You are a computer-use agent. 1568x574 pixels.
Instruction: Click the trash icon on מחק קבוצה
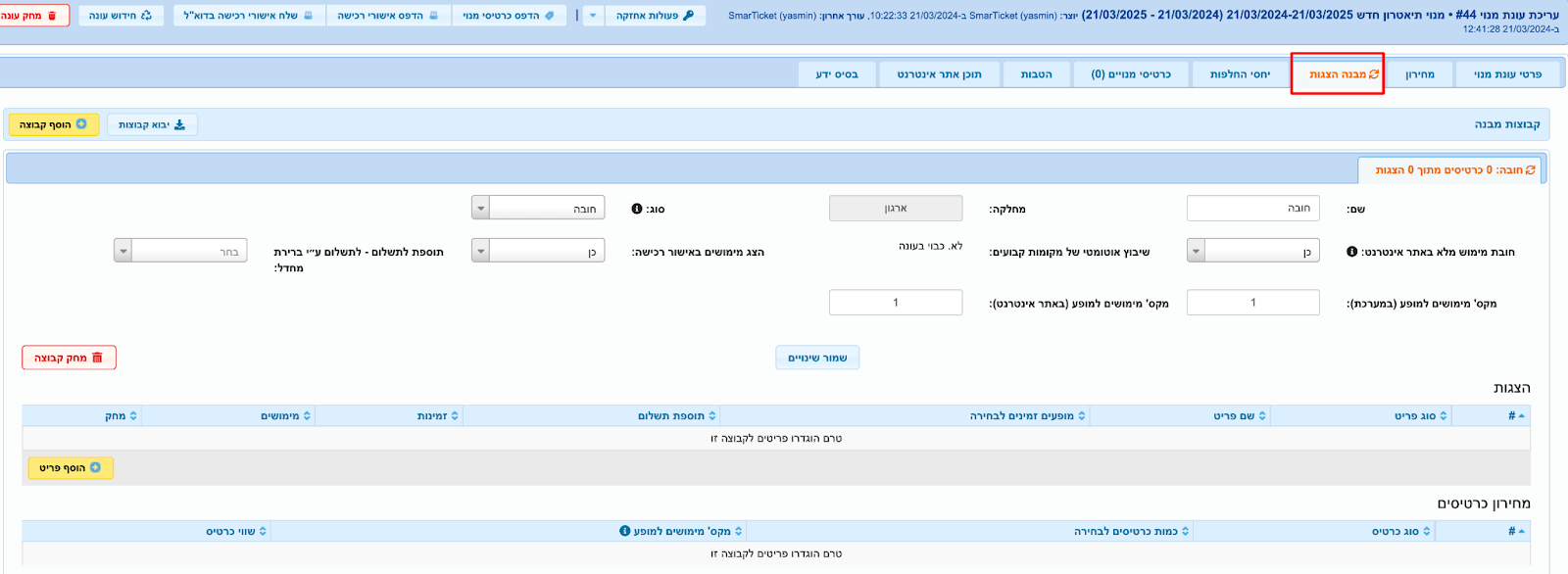tap(97, 358)
